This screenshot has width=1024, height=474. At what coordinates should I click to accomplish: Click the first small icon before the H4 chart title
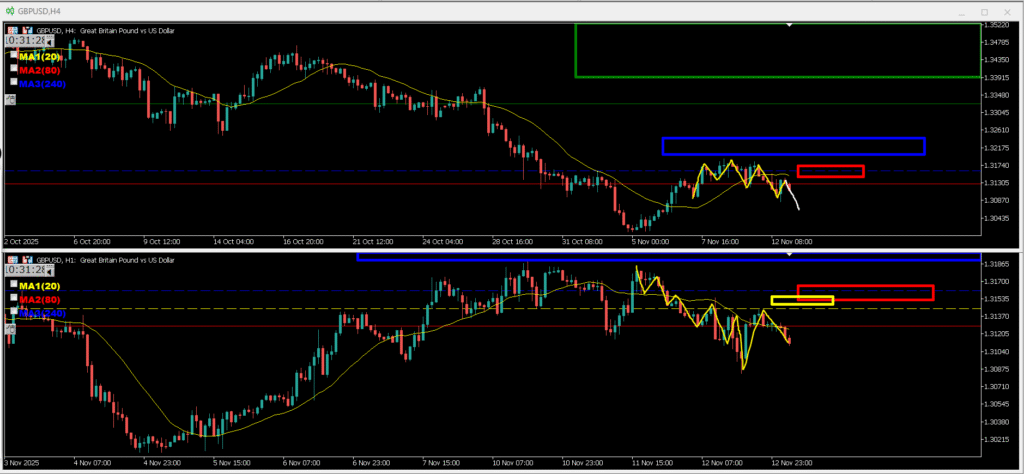pyautogui.click(x=11, y=30)
